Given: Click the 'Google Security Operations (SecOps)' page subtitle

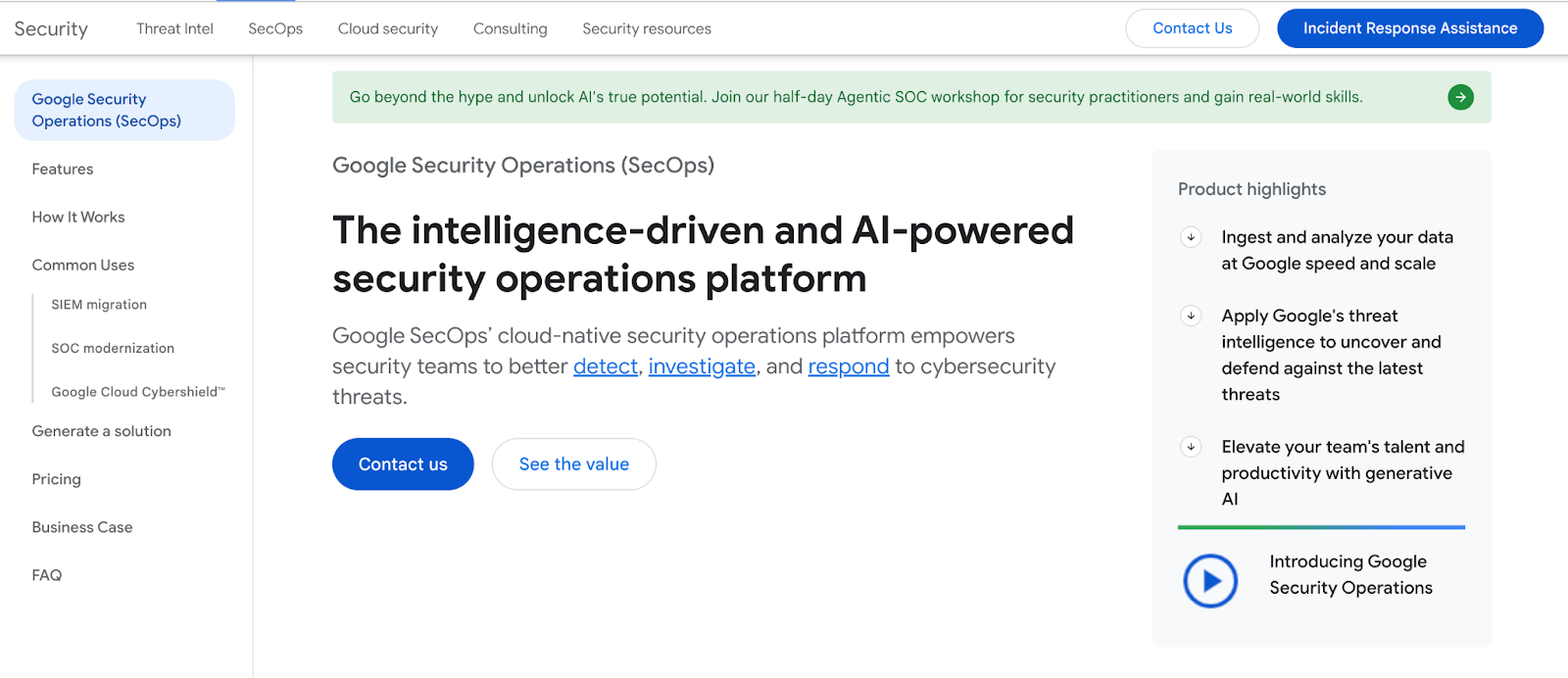Looking at the screenshot, I should pos(523,166).
